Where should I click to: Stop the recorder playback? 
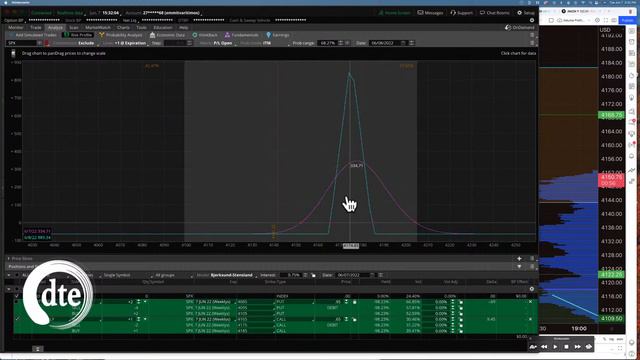[x=566, y=347]
